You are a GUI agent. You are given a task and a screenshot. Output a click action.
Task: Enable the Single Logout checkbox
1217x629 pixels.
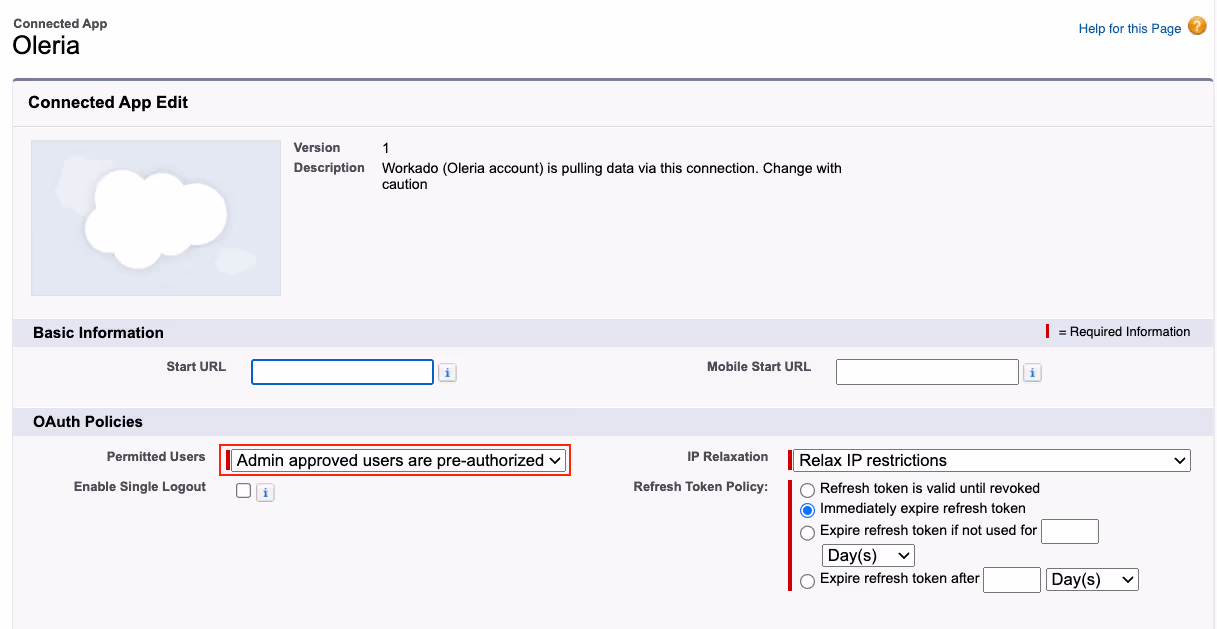click(x=243, y=490)
